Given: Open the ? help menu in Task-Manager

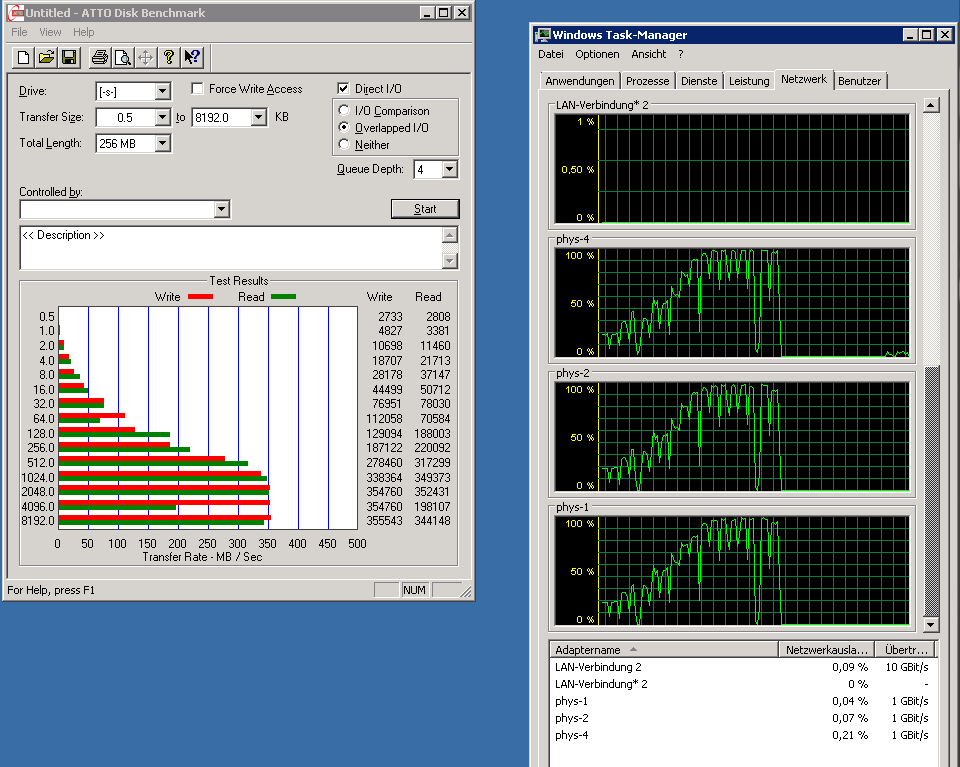Looking at the screenshot, I should pos(681,54).
